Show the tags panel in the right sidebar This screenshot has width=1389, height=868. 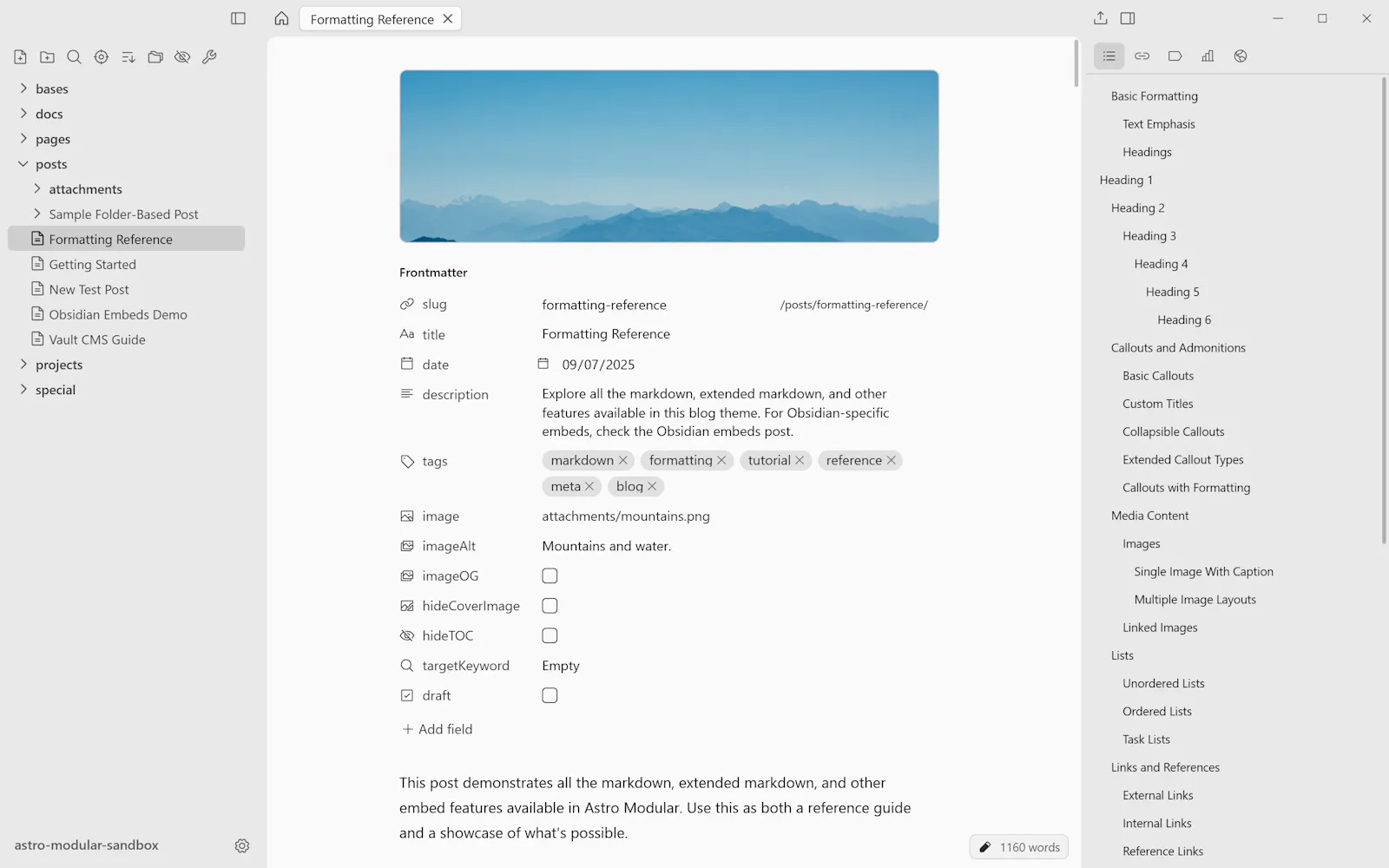coord(1175,56)
